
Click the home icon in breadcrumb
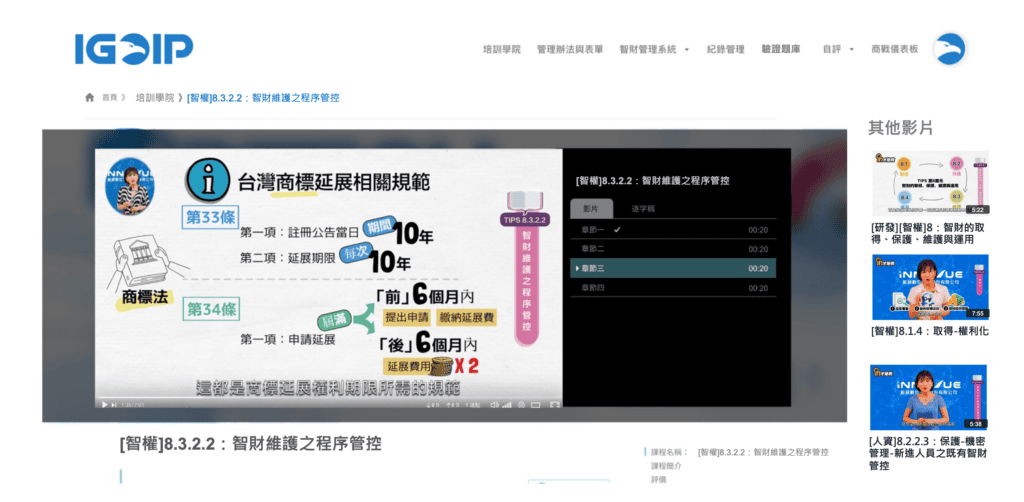(x=90, y=98)
